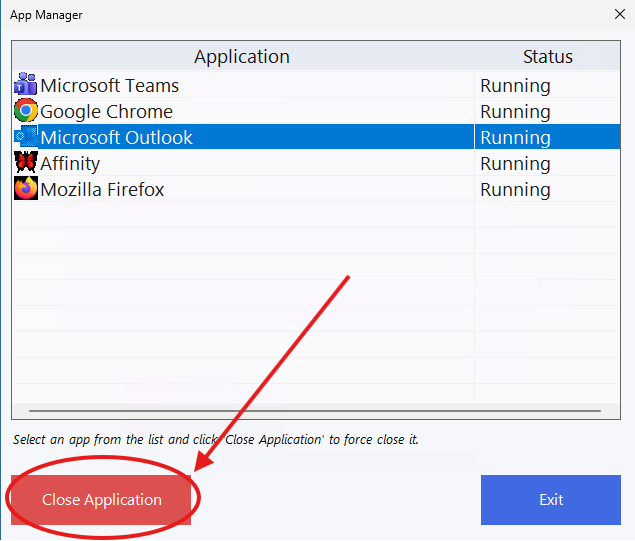
Task: Click the Google Chrome icon
Action: click(x=26, y=111)
